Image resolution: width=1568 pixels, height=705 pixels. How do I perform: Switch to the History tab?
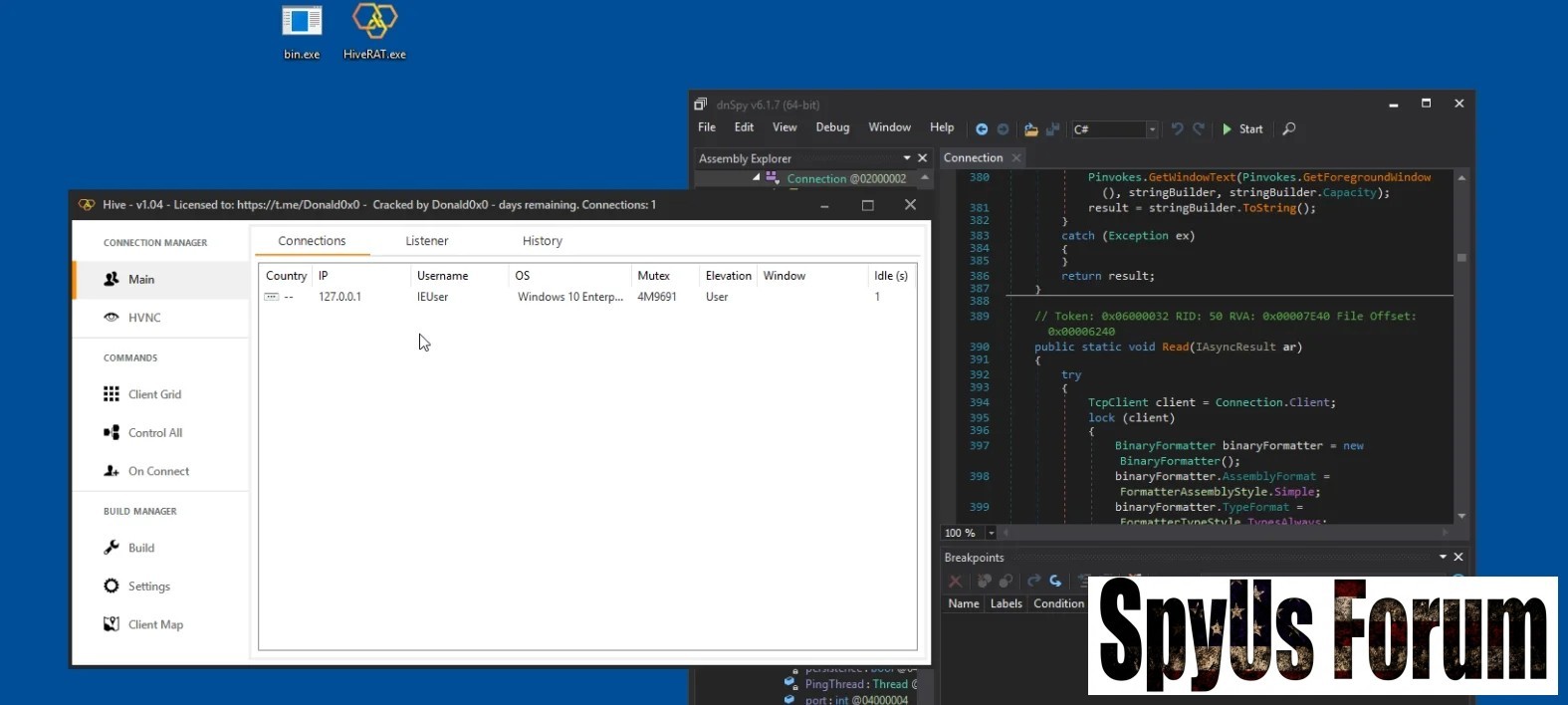point(542,241)
